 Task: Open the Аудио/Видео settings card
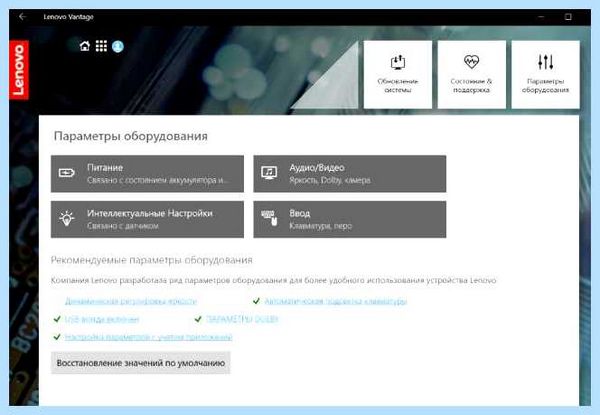pyautogui.click(x=350, y=174)
